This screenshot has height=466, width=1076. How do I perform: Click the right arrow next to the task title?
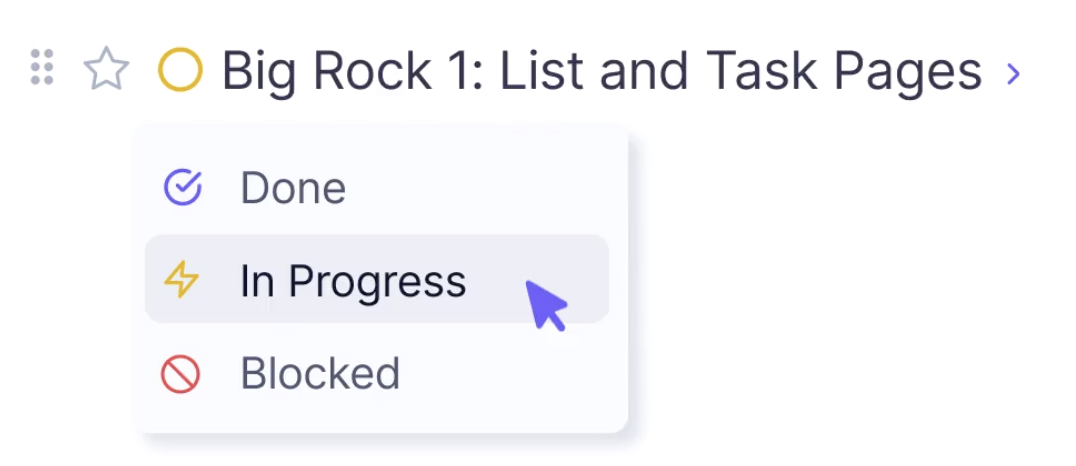1013,73
